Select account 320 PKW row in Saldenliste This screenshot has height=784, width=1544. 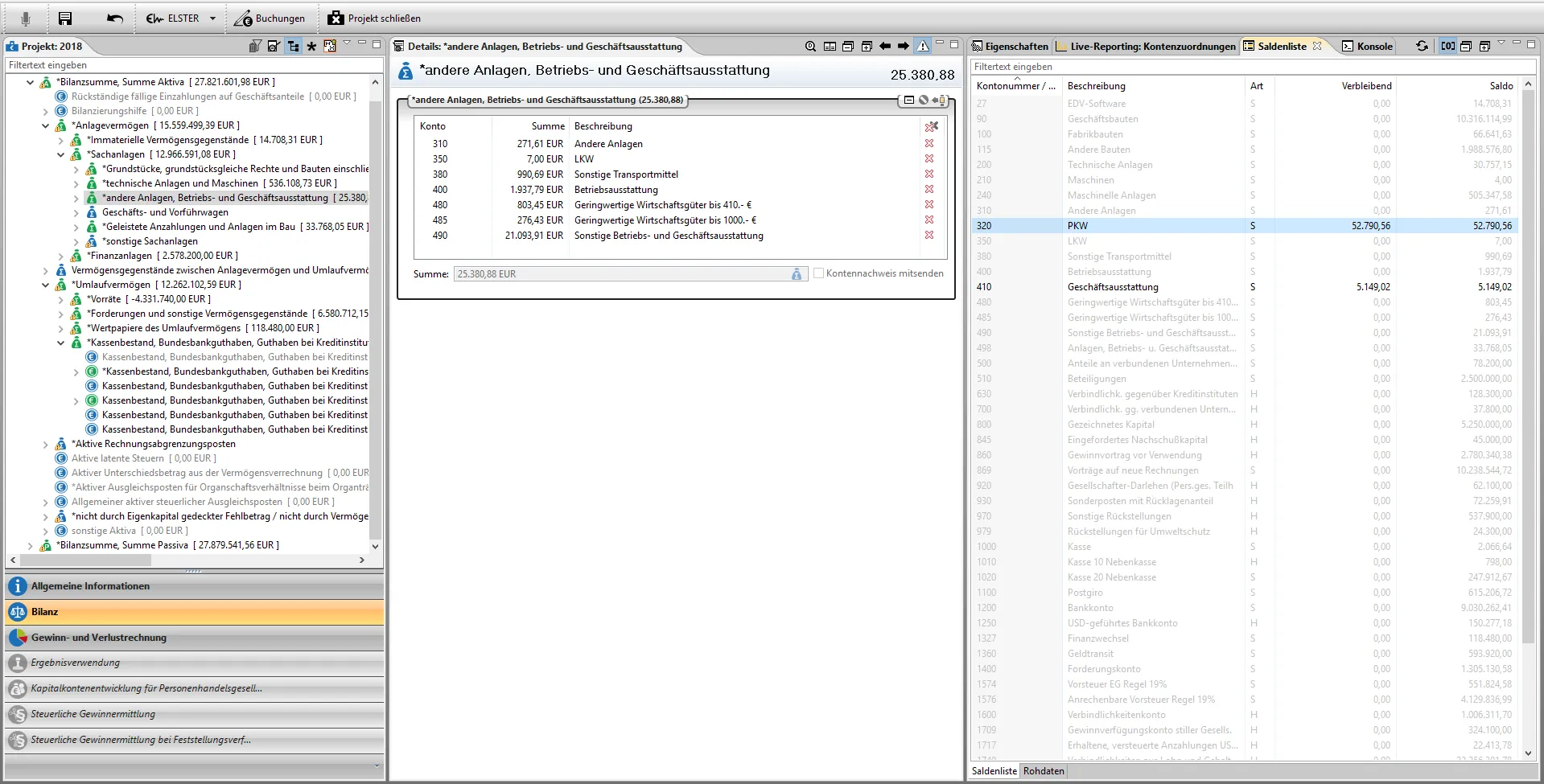[1245, 226]
